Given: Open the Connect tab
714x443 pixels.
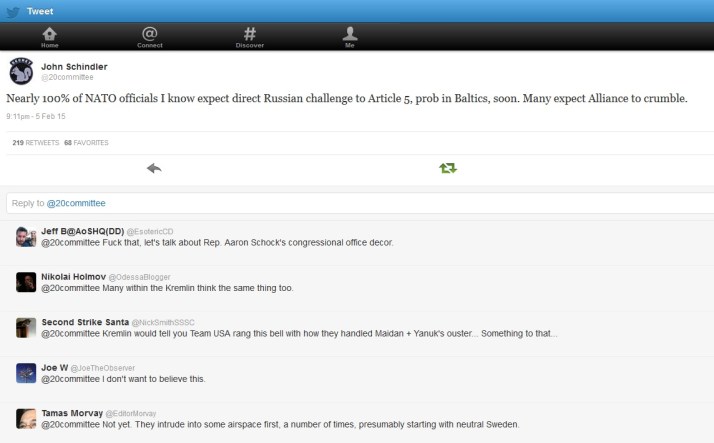Looking at the screenshot, I should pyautogui.click(x=150, y=37).
